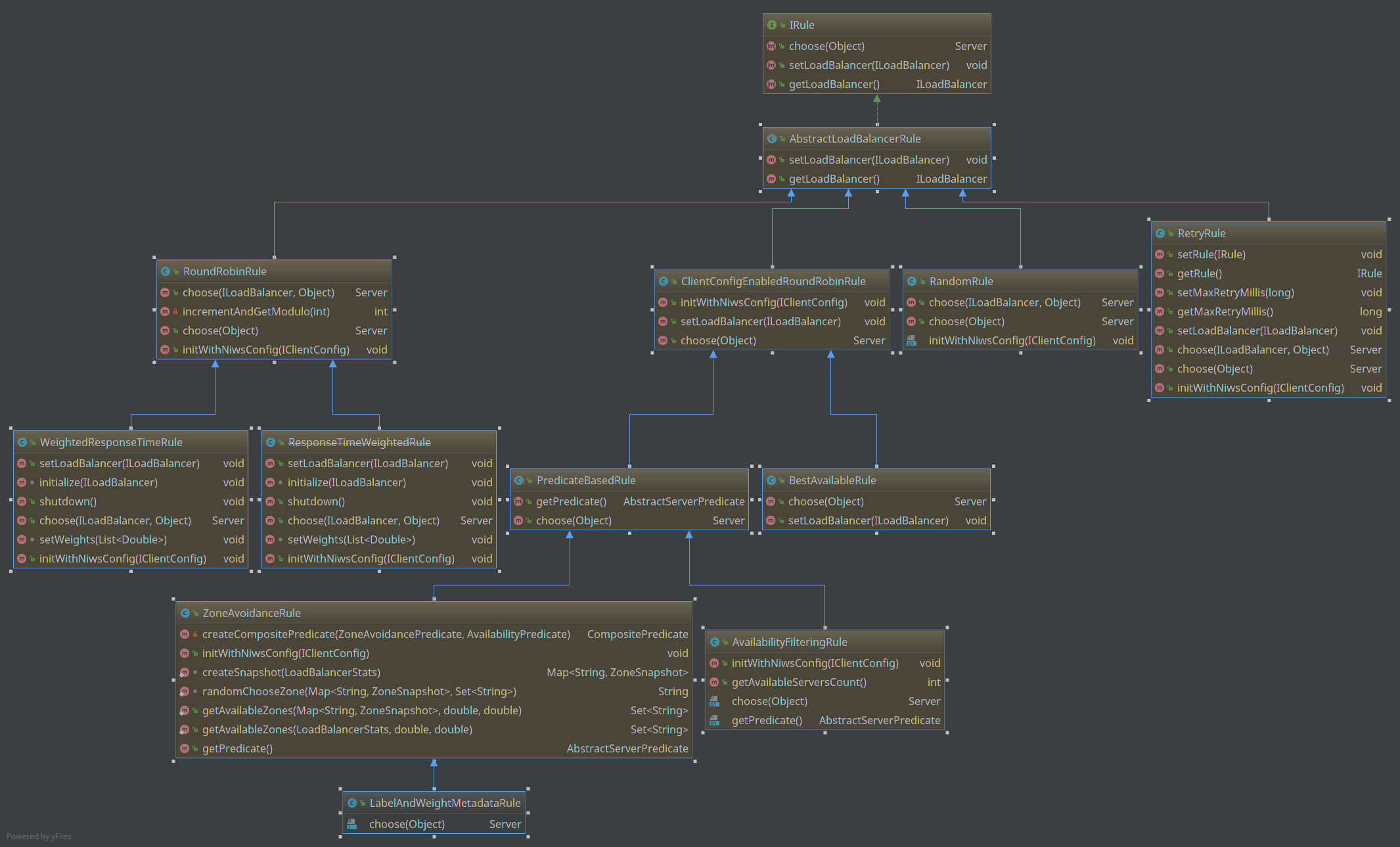The width and height of the screenshot is (1400, 847).
Task: Click the WeightedResponseTimeRule class icon
Action: point(22,442)
